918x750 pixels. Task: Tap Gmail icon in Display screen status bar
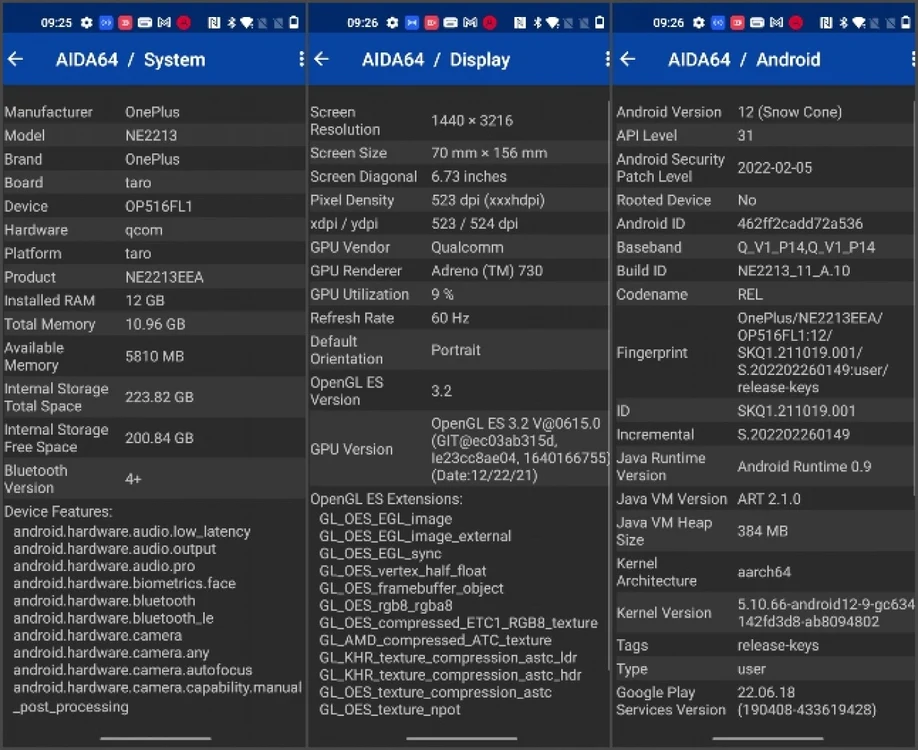(x=470, y=22)
